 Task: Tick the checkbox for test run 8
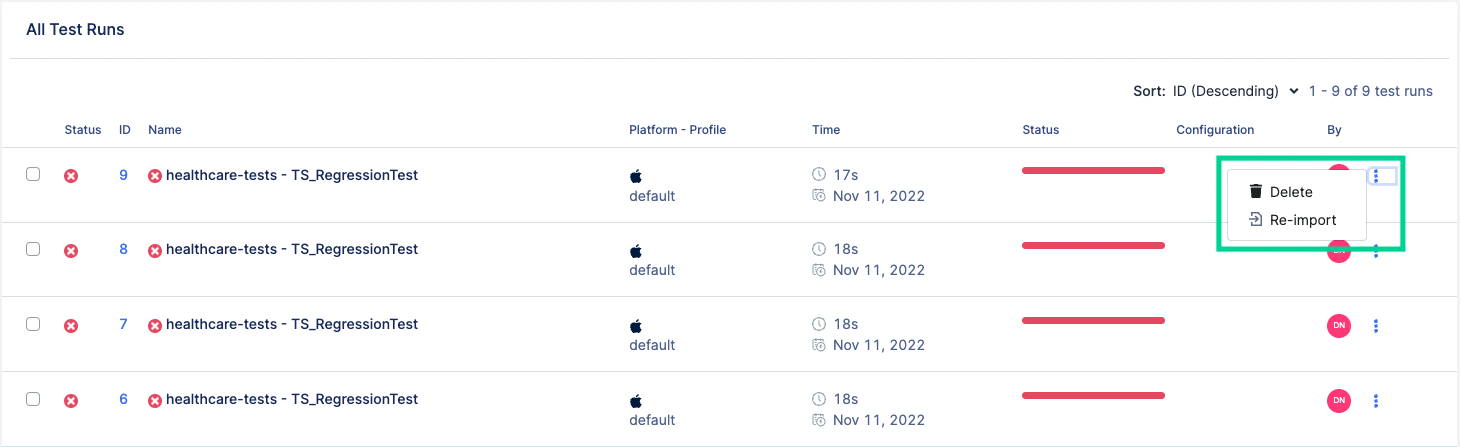[33, 249]
